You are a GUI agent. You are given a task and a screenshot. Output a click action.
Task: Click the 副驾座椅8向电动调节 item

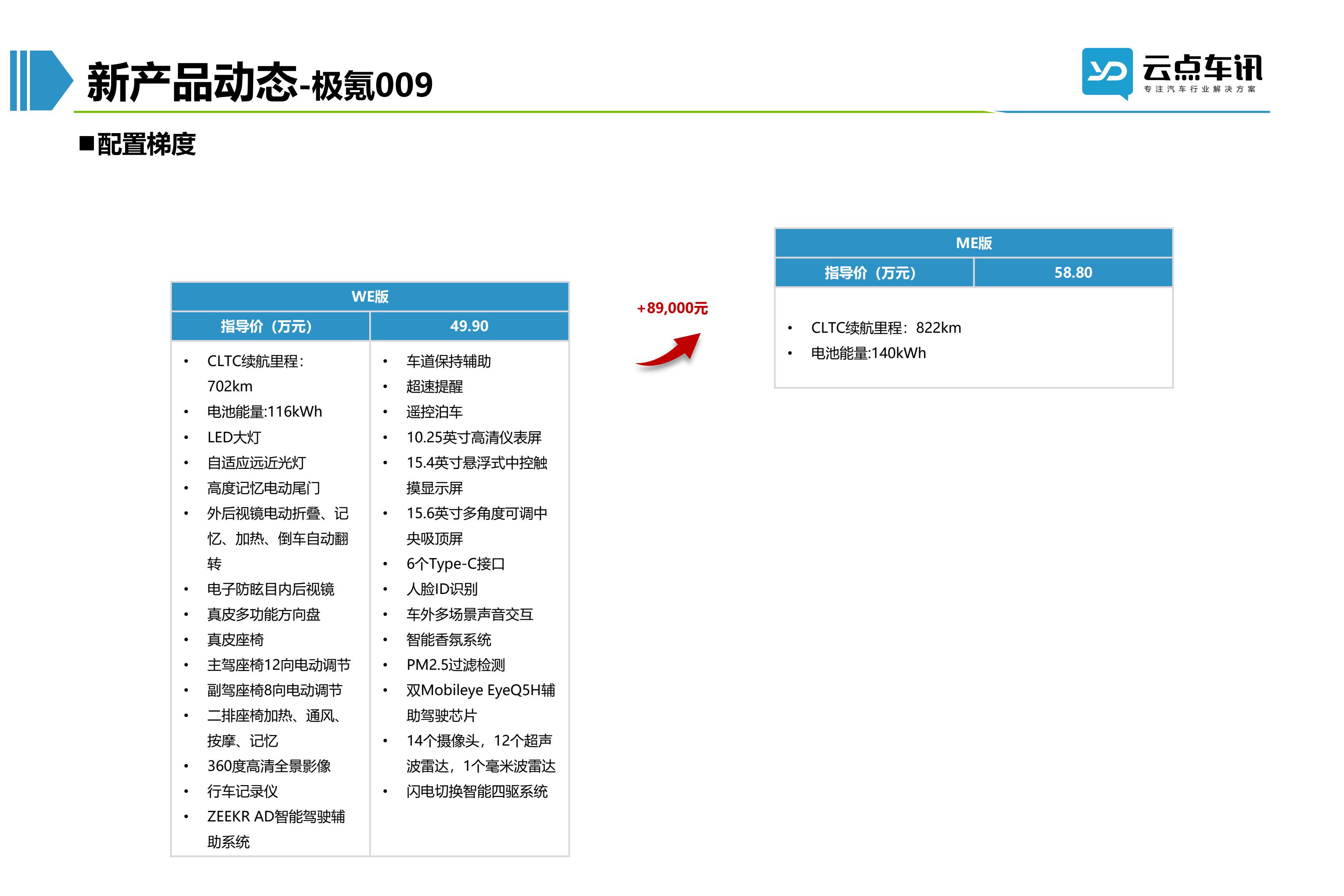pyautogui.click(x=275, y=690)
